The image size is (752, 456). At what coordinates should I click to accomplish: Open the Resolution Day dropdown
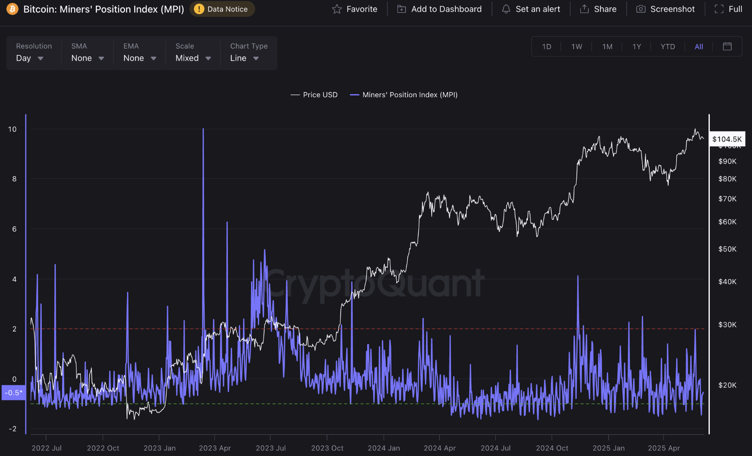tap(30, 58)
